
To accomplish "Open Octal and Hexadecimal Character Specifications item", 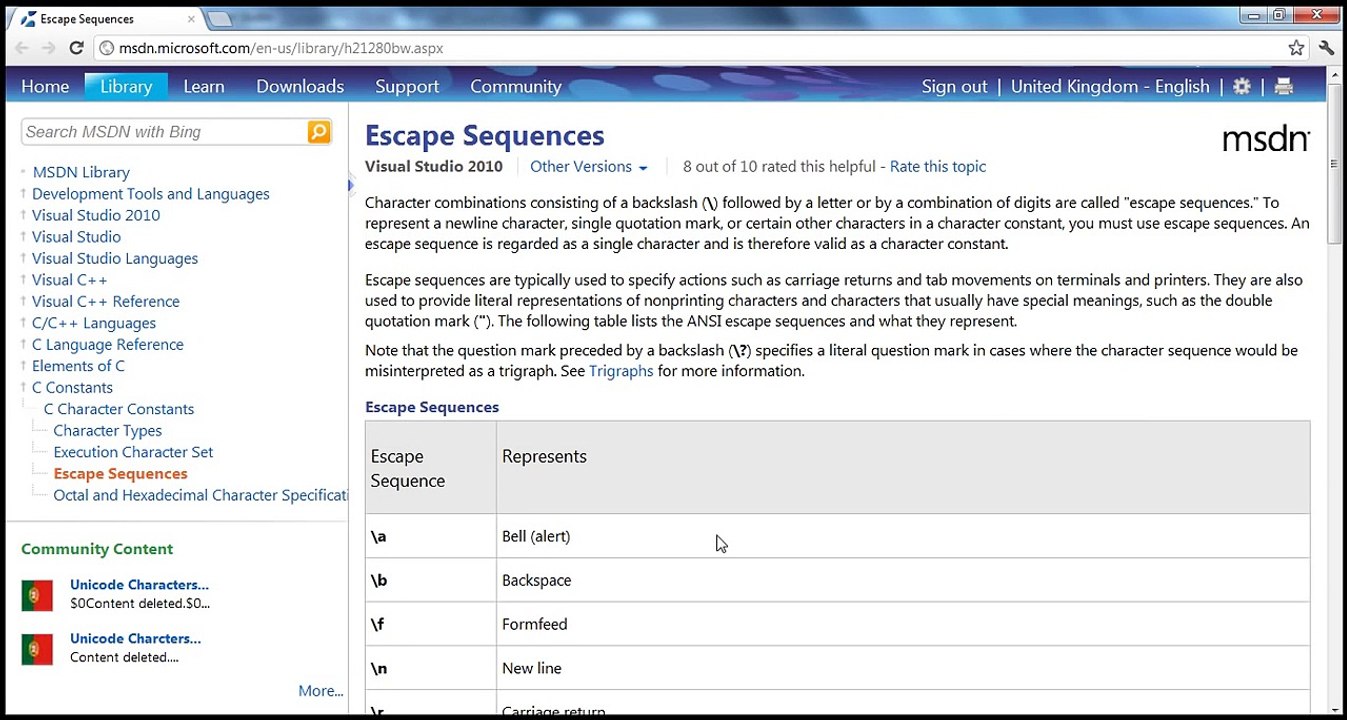I will click(x=200, y=495).
